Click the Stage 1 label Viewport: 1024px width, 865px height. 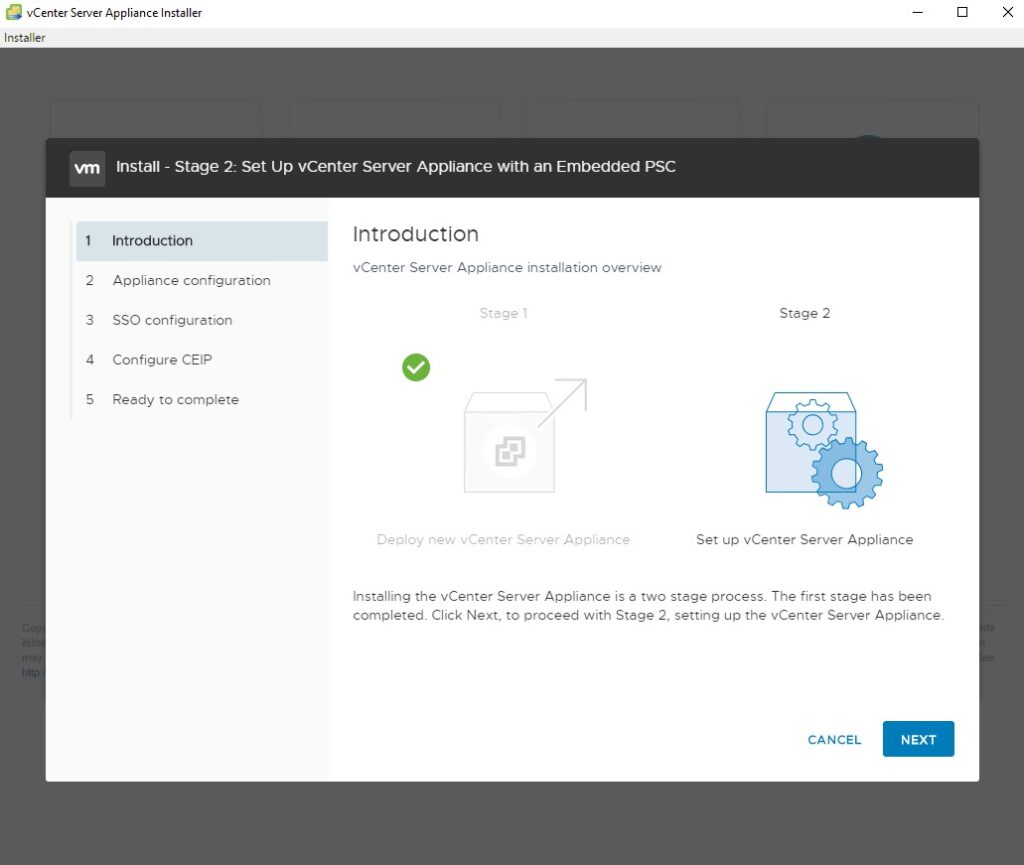(503, 313)
